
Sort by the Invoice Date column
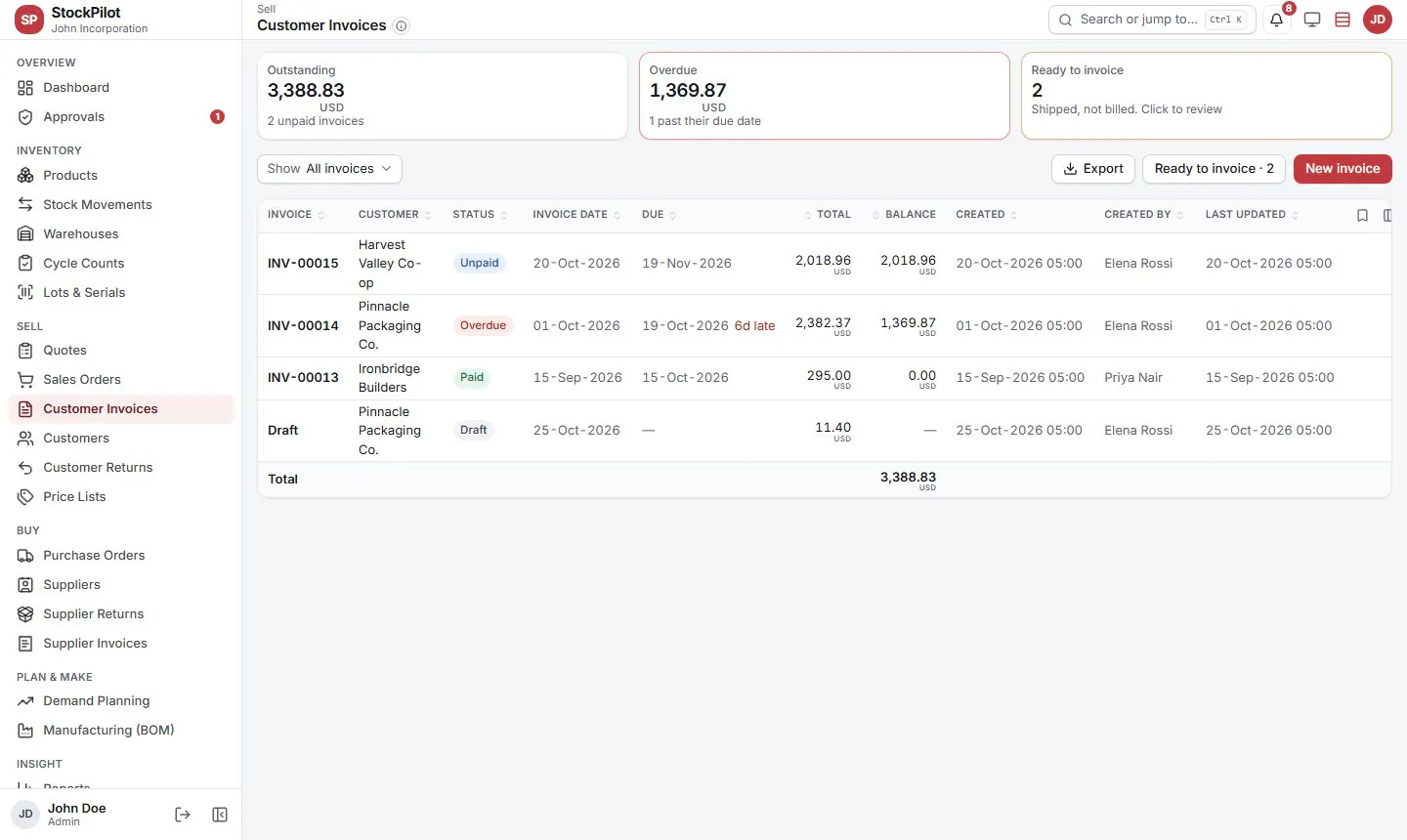click(576, 215)
